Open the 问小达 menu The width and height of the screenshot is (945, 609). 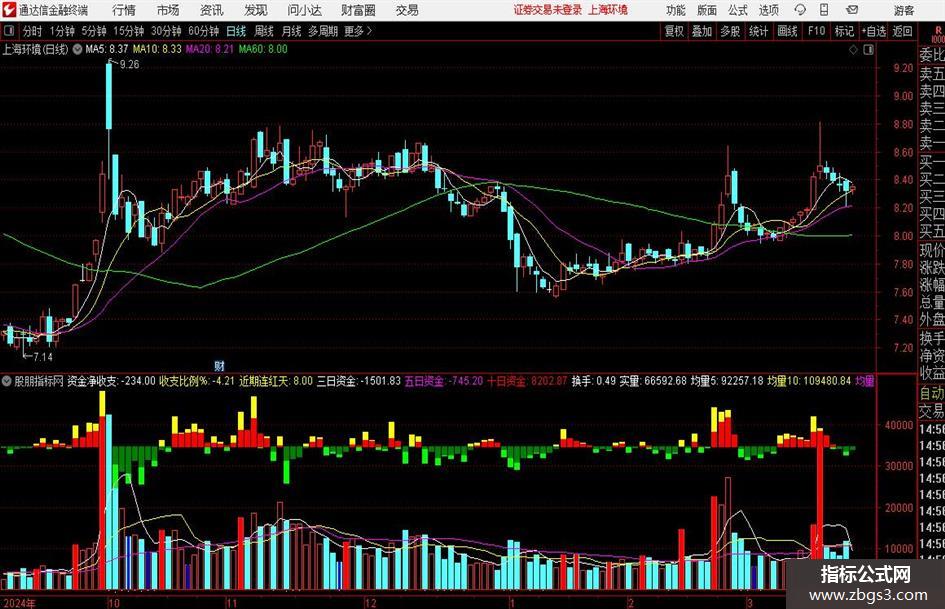click(305, 10)
